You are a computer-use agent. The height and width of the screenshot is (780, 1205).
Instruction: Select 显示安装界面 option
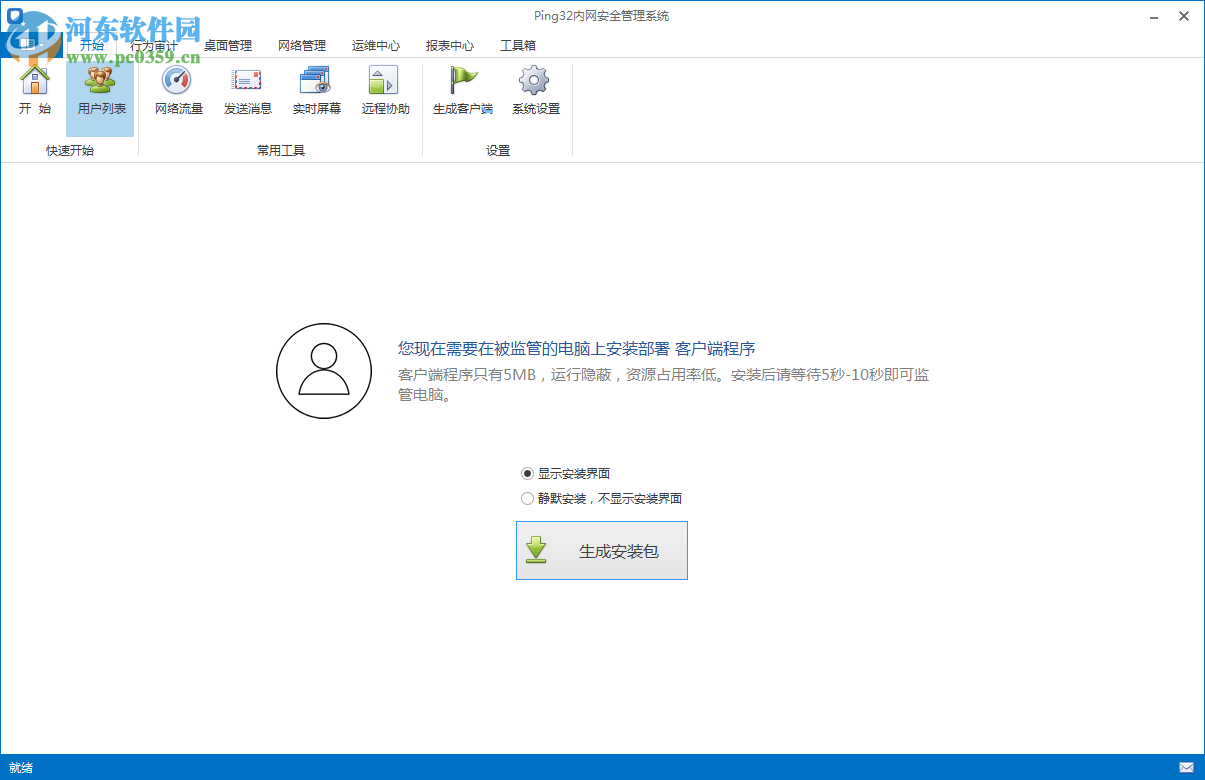click(x=527, y=473)
